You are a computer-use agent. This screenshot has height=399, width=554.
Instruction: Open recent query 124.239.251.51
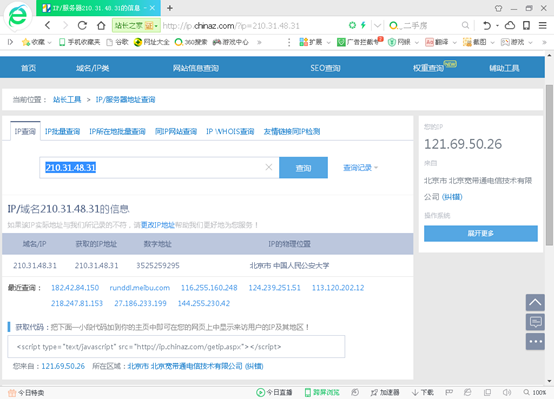pos(275,288)
